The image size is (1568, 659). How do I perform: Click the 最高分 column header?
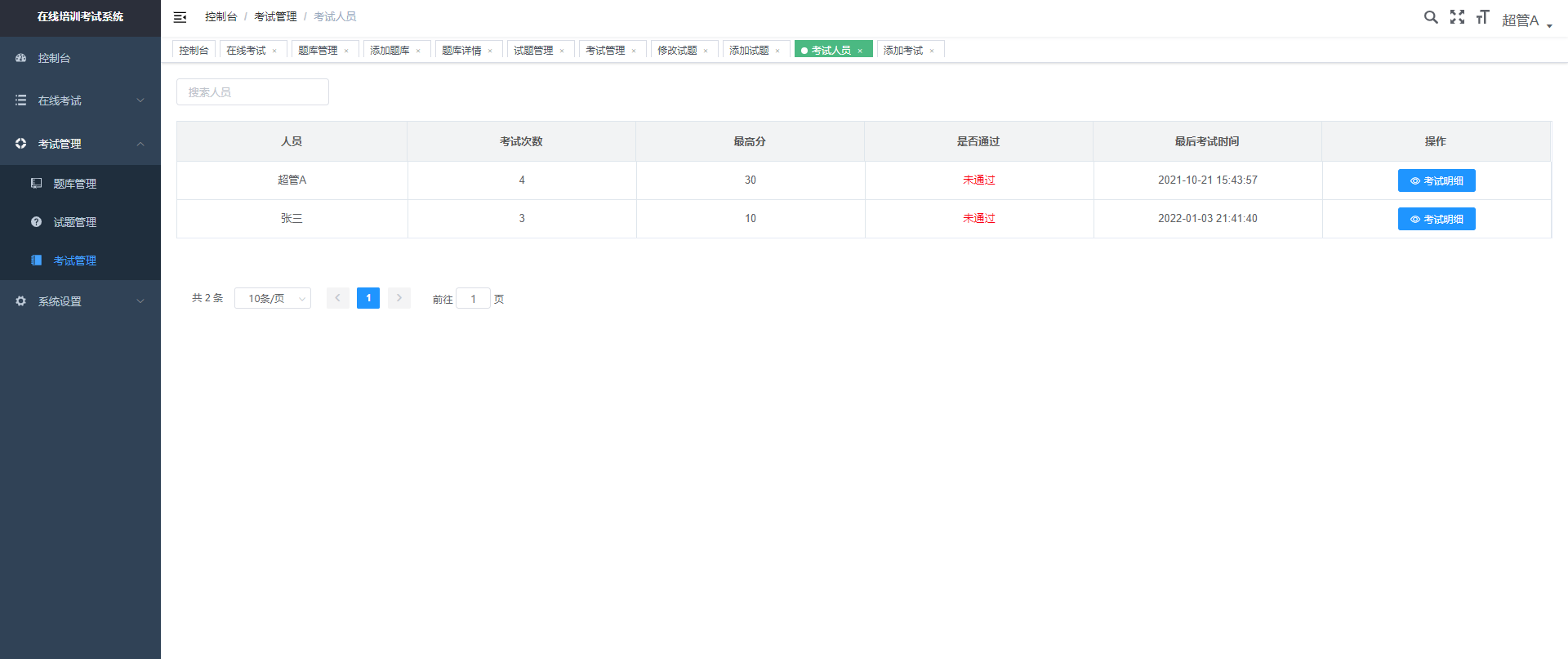pyautogui.click(x=750, y=141)
